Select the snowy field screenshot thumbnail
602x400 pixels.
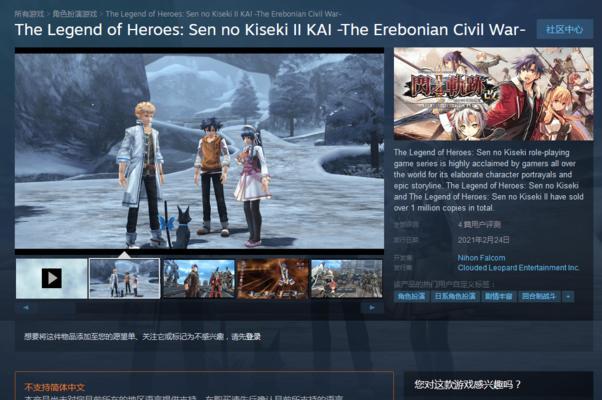(x=124, y=278)
